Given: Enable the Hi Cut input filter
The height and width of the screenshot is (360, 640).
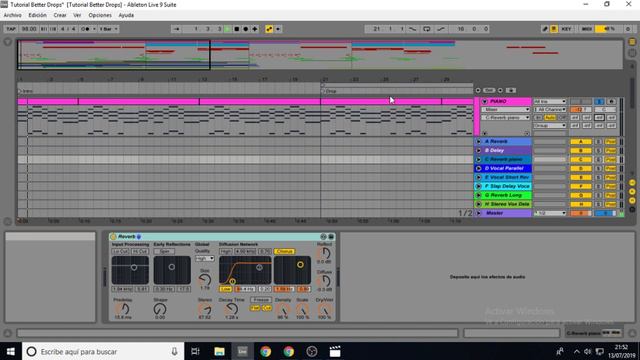Looking at the screenshot, I should click(x=140, y=251).
